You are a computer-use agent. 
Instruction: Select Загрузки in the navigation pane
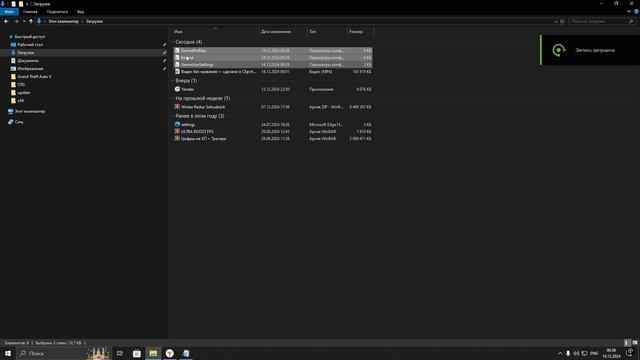point(25,53)
